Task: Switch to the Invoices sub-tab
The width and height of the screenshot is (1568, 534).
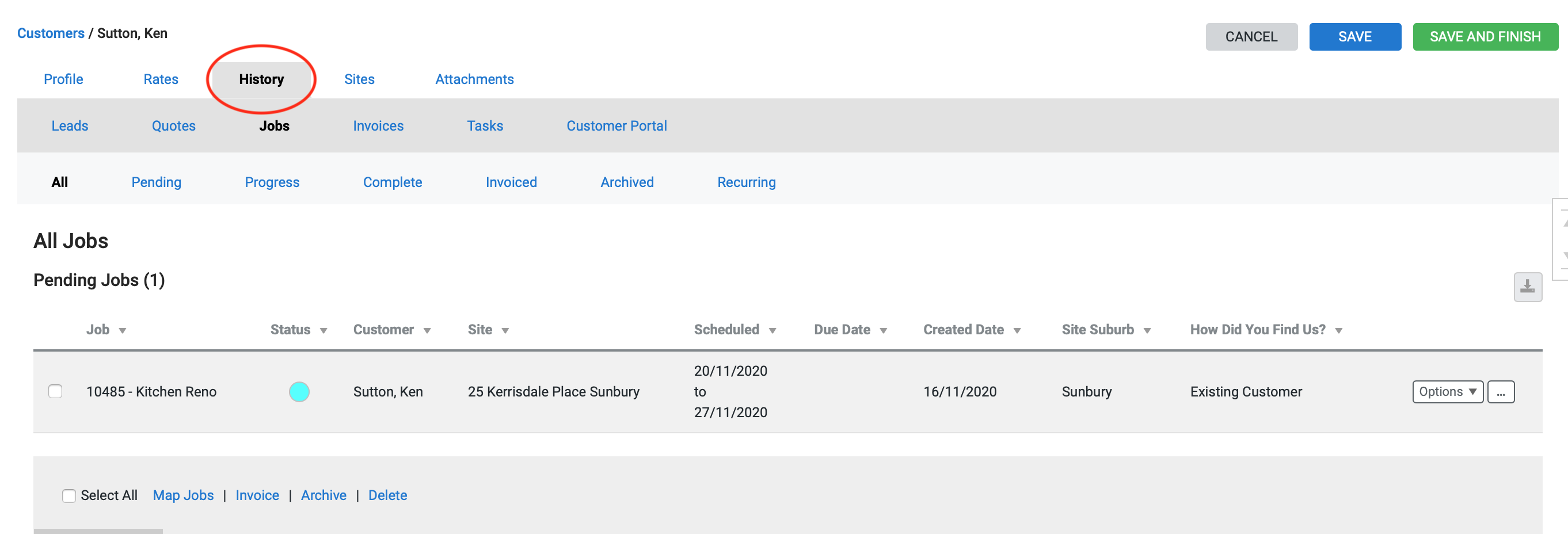Action: 378,126
